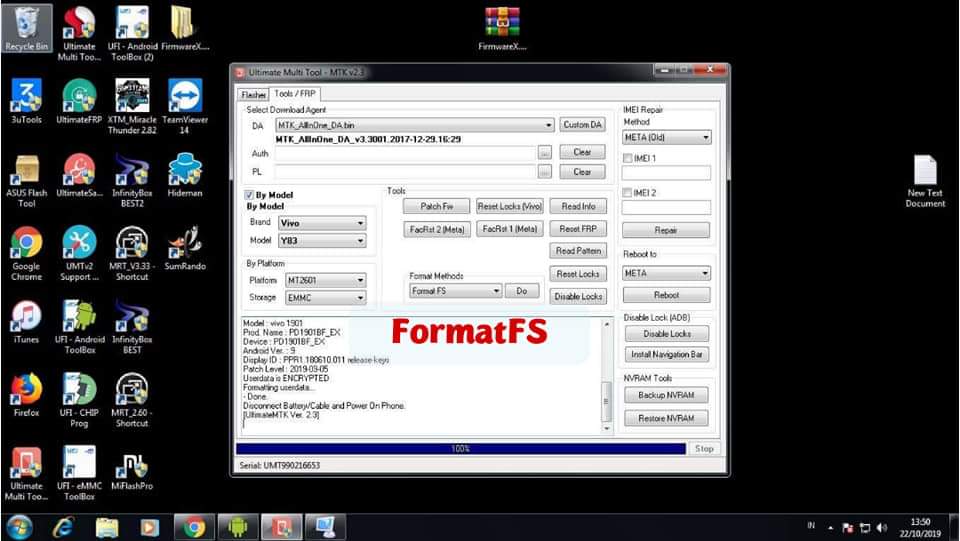Launch TeamViewer 14 shortcut
The image size is (960, 541).
coord(185,106)
